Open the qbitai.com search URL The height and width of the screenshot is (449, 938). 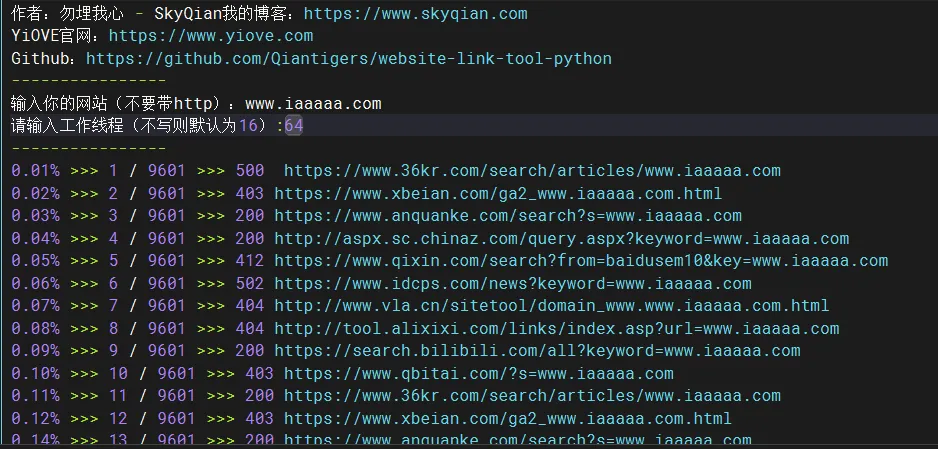[x=479, y=373]
